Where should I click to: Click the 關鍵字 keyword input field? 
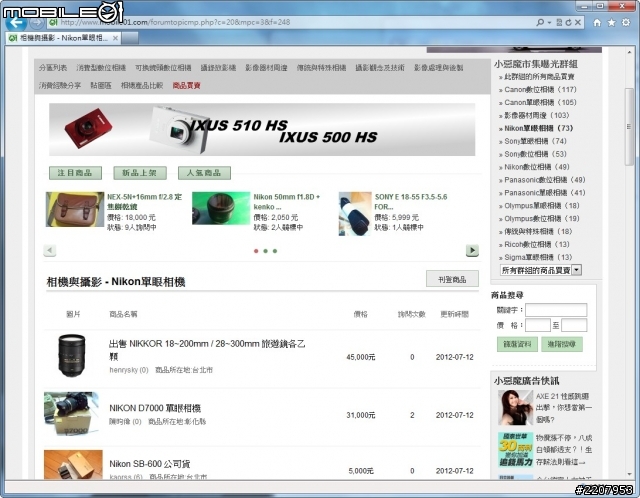coord(556,310)
